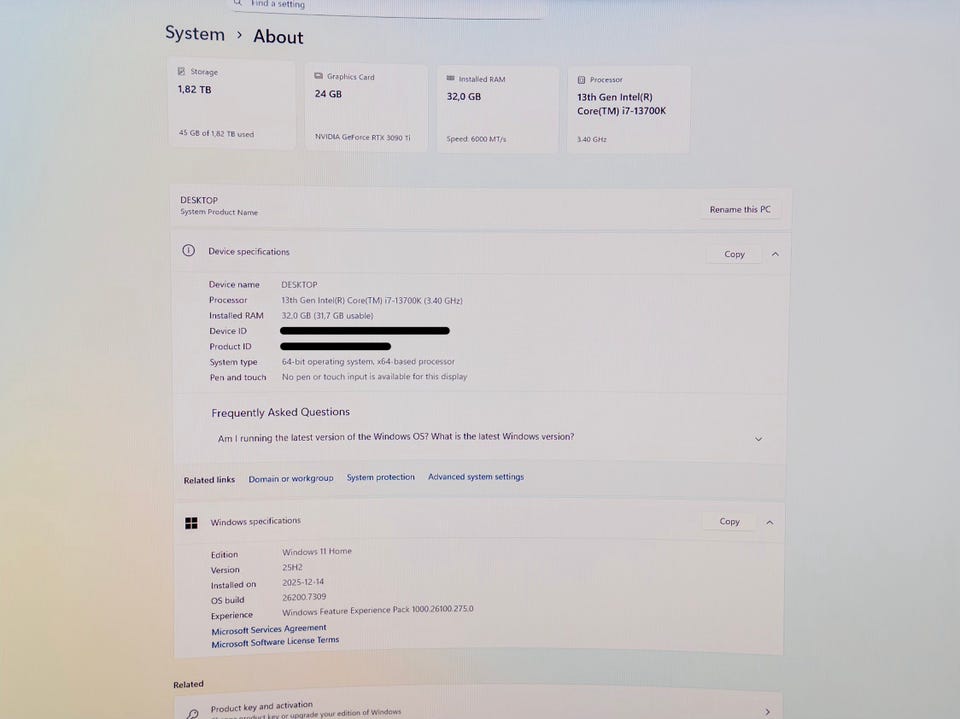Click the Processor card icon
This screenshot has width=960, height=719.
click(x=581, y=80)
